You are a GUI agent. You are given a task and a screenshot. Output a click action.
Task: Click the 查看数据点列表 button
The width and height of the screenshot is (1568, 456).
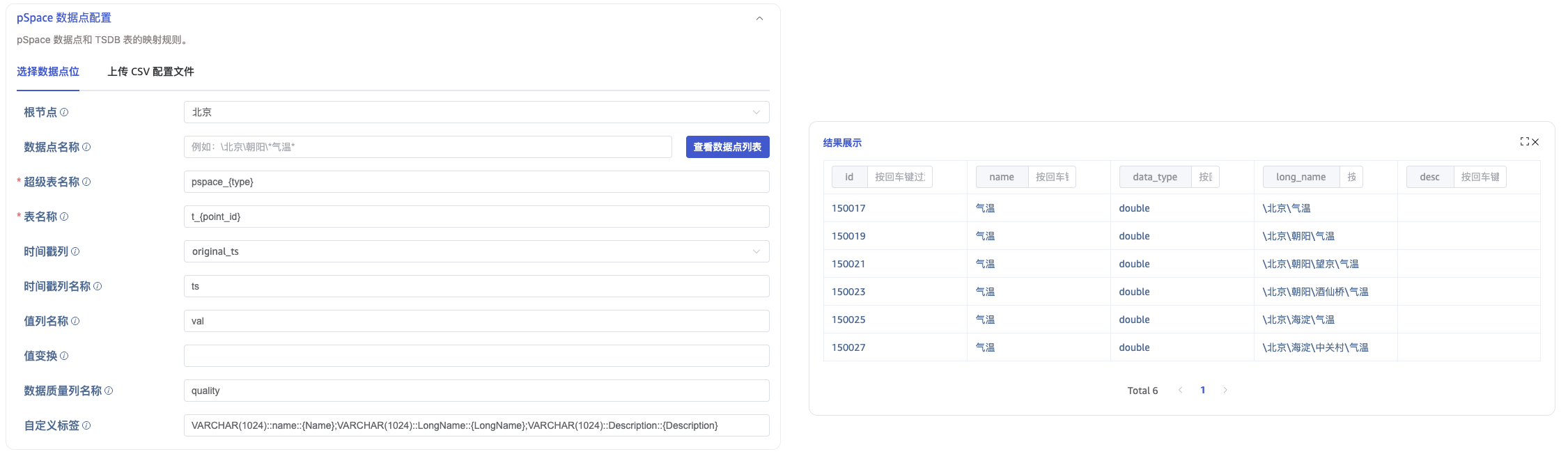click(727, 147)
